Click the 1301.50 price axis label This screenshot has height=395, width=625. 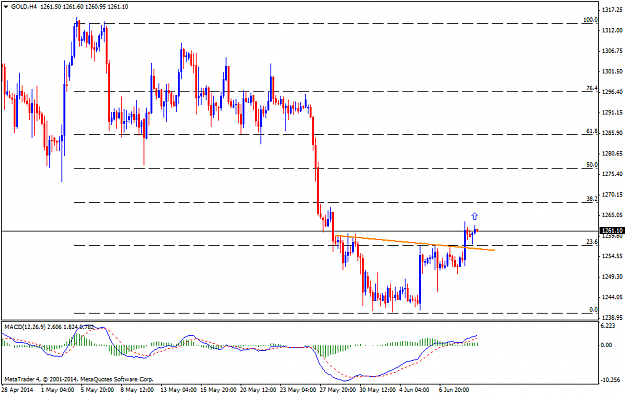pos(613,71)
